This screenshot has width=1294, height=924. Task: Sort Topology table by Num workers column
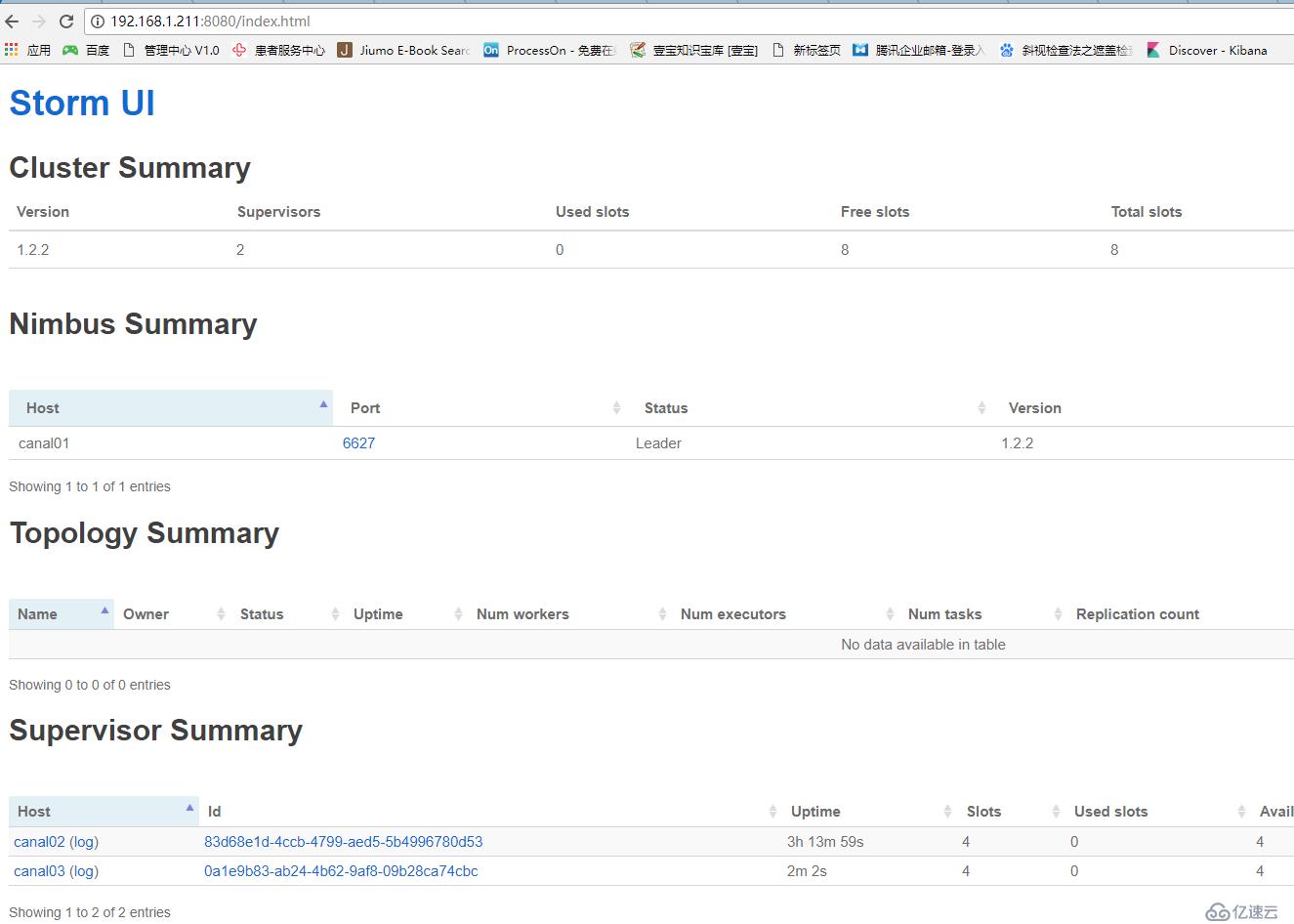(569, 613)
